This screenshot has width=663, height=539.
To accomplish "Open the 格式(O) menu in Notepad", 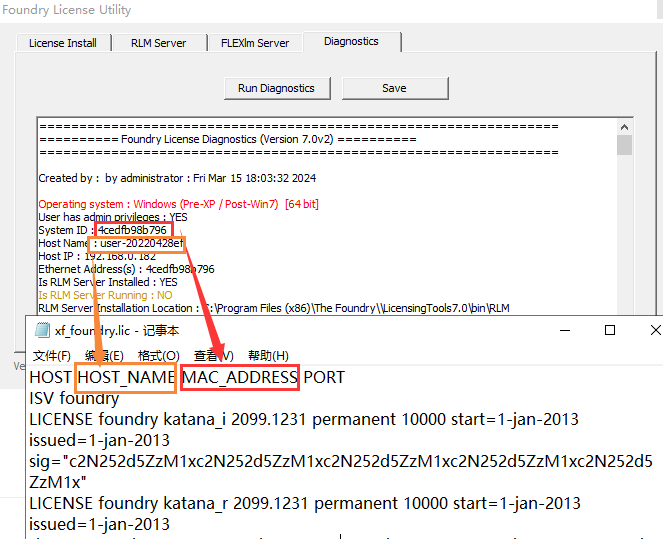I will pos(159,356).
